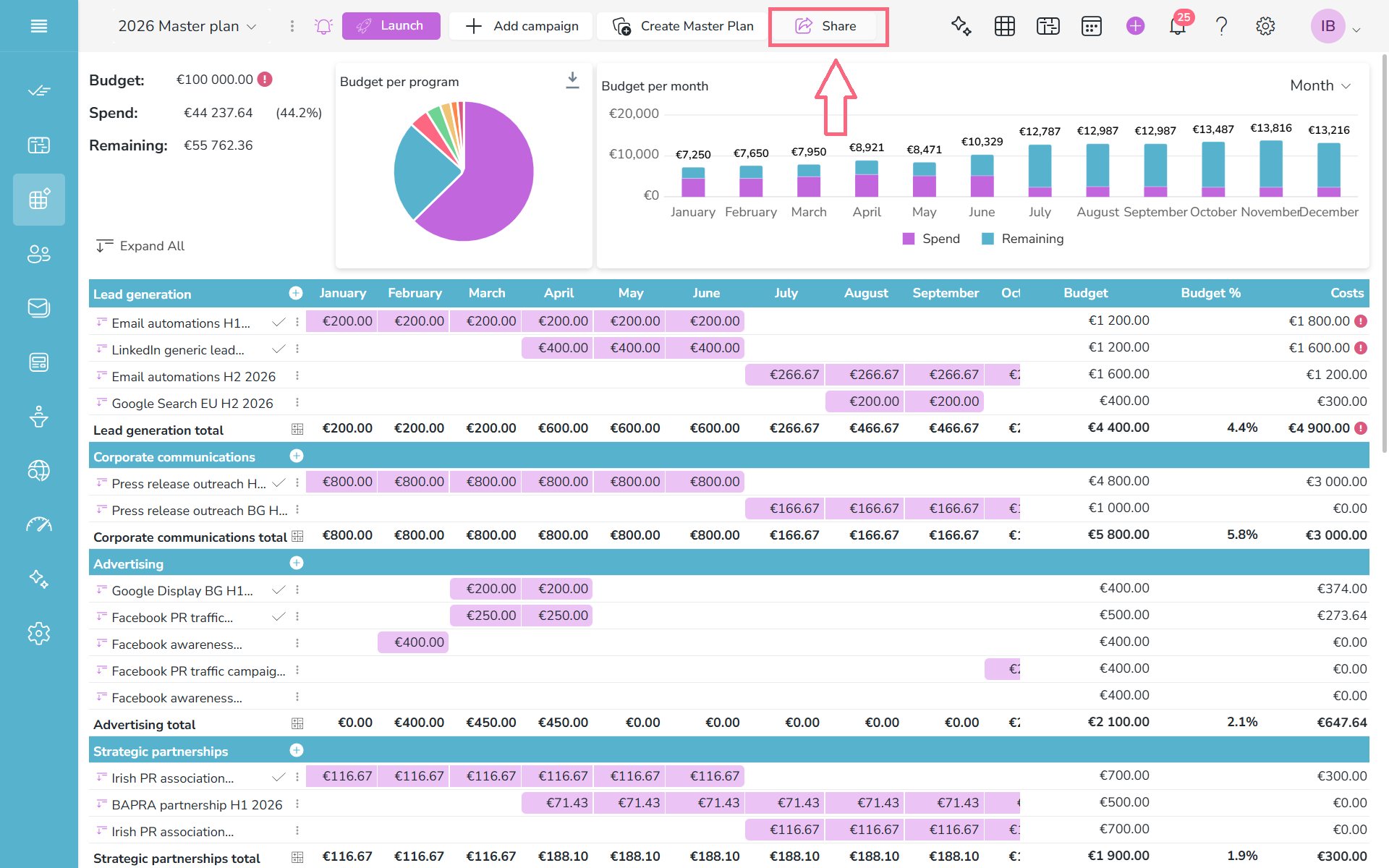Click Create Master Plan button

[x=683, y=26]
